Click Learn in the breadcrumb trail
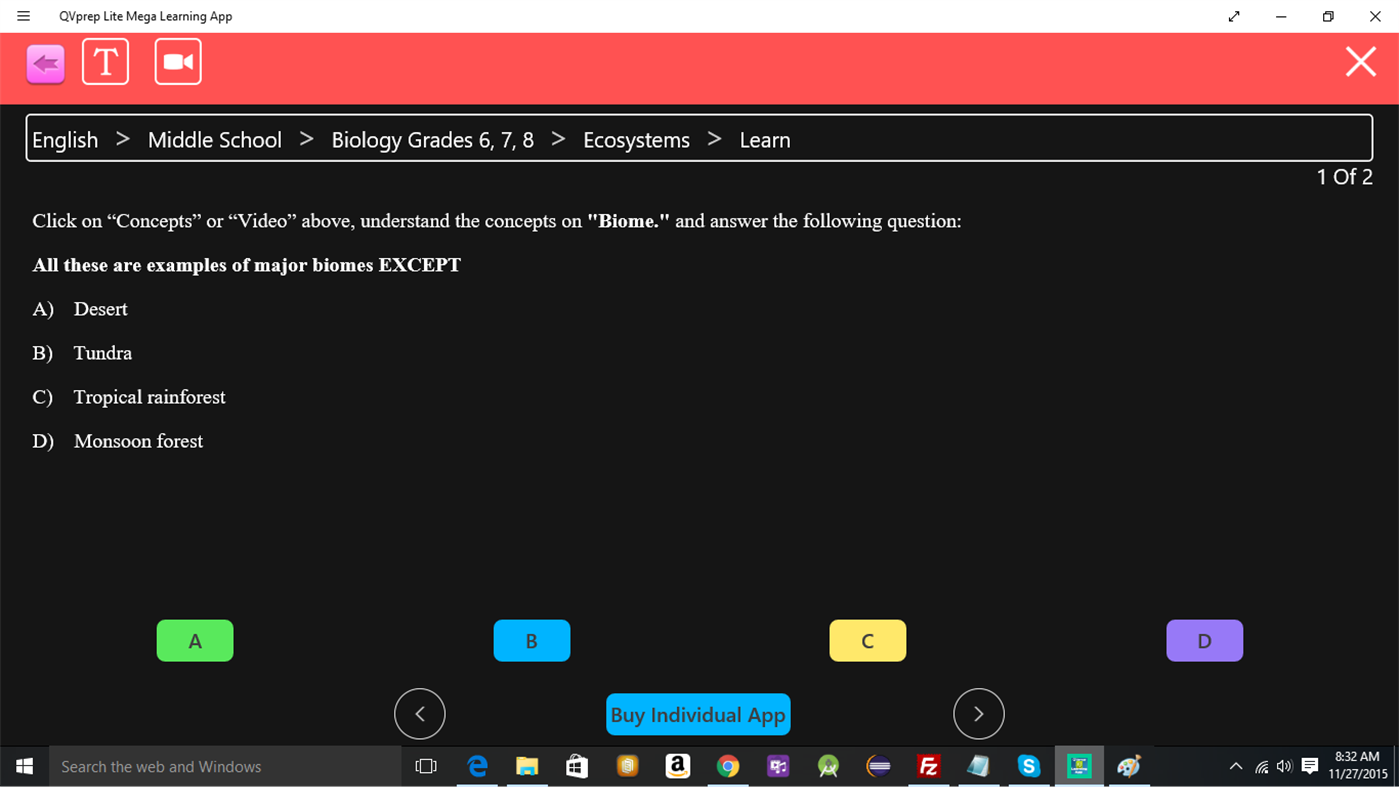 765,139
